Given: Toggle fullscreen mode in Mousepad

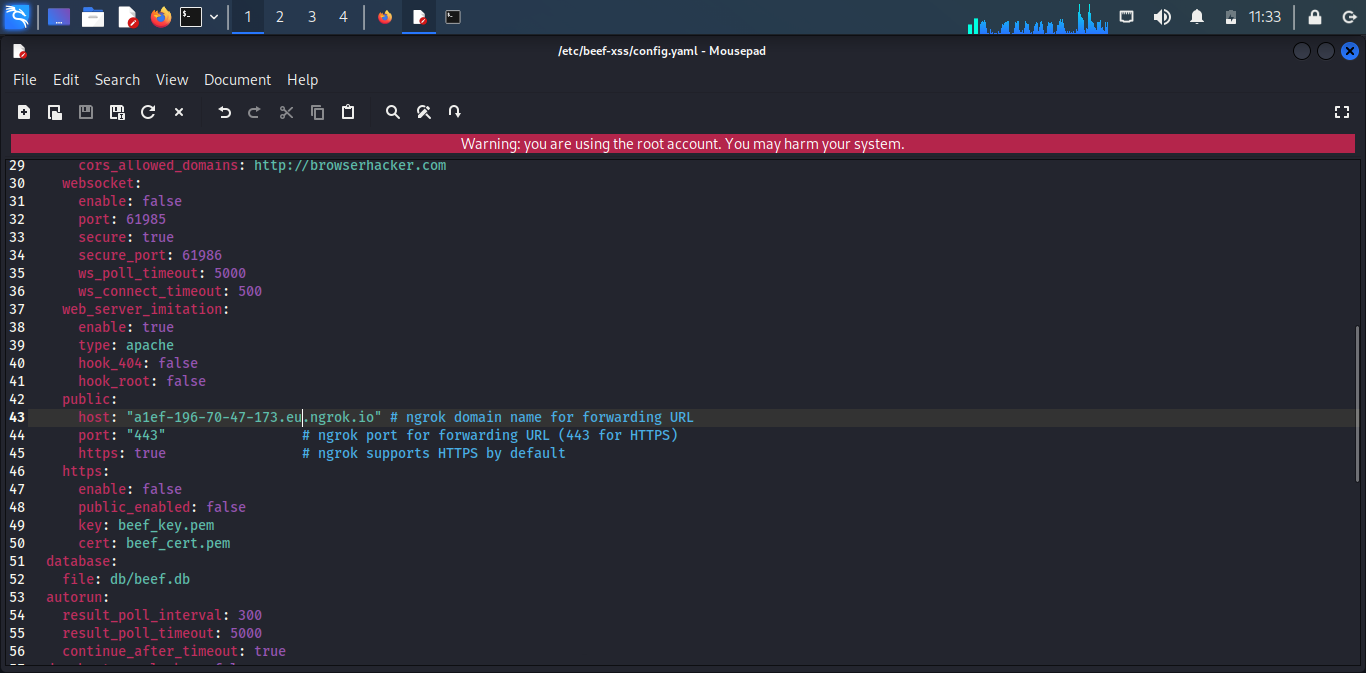Looking at the screenshot, I should (x=1343, y=112).
